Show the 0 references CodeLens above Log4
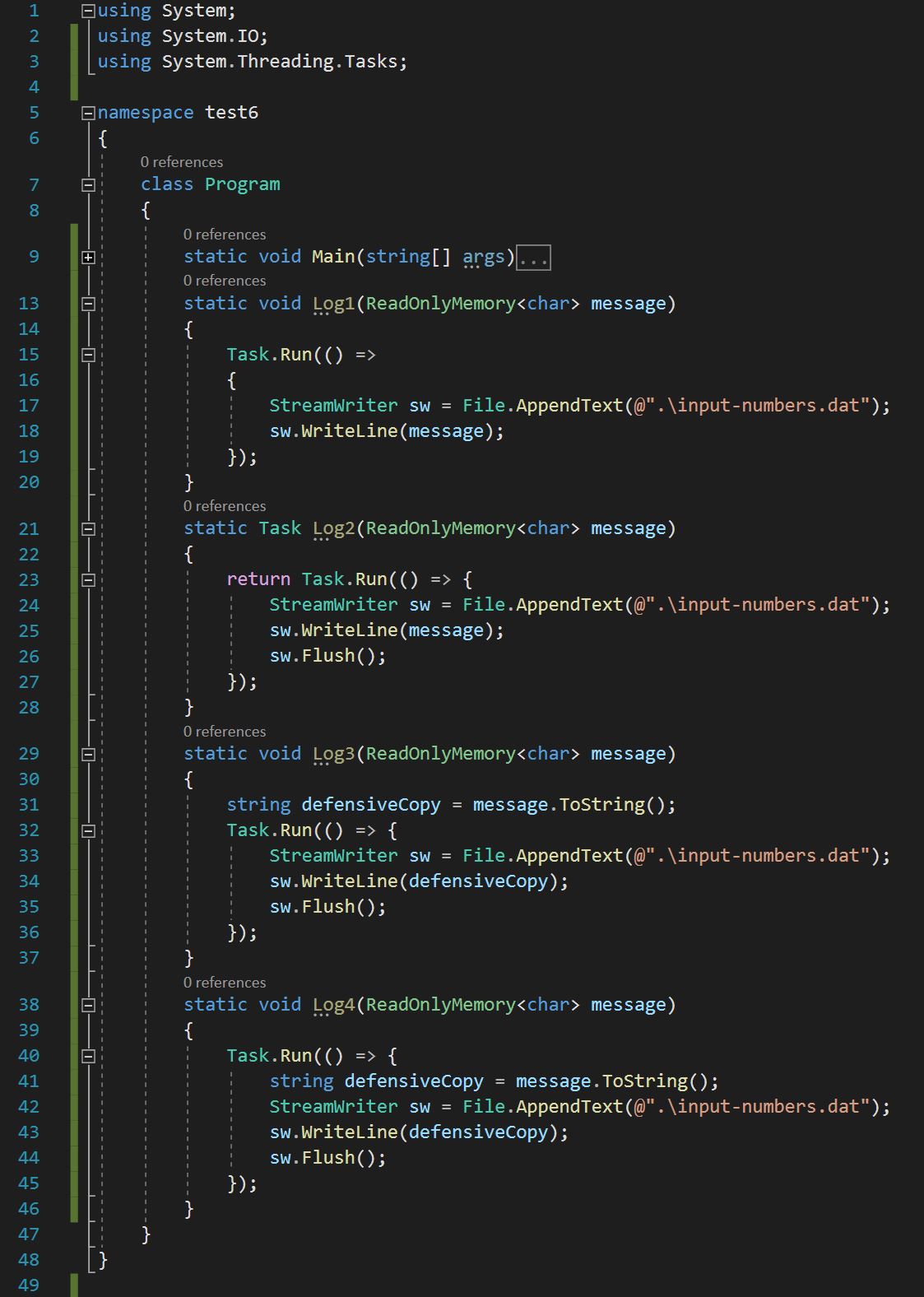924x1297 pixels. (x=224, y=983)
